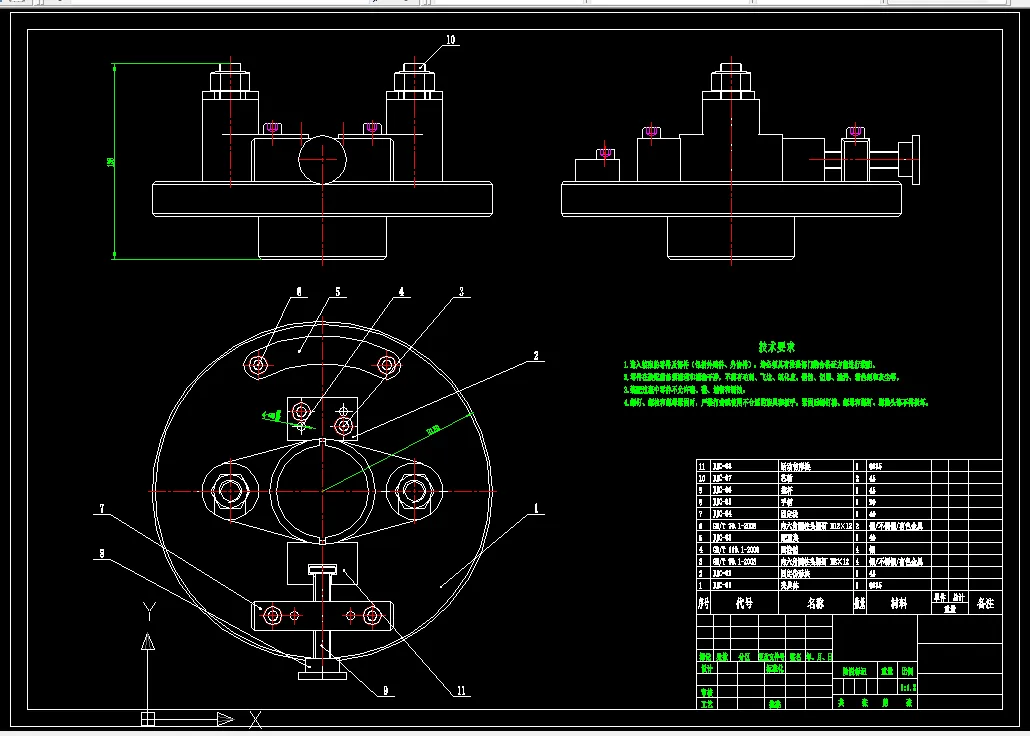Click row number 10 in the parts list
The height and width of the screenshot is (736, 1030).
(x=702, y=478)
